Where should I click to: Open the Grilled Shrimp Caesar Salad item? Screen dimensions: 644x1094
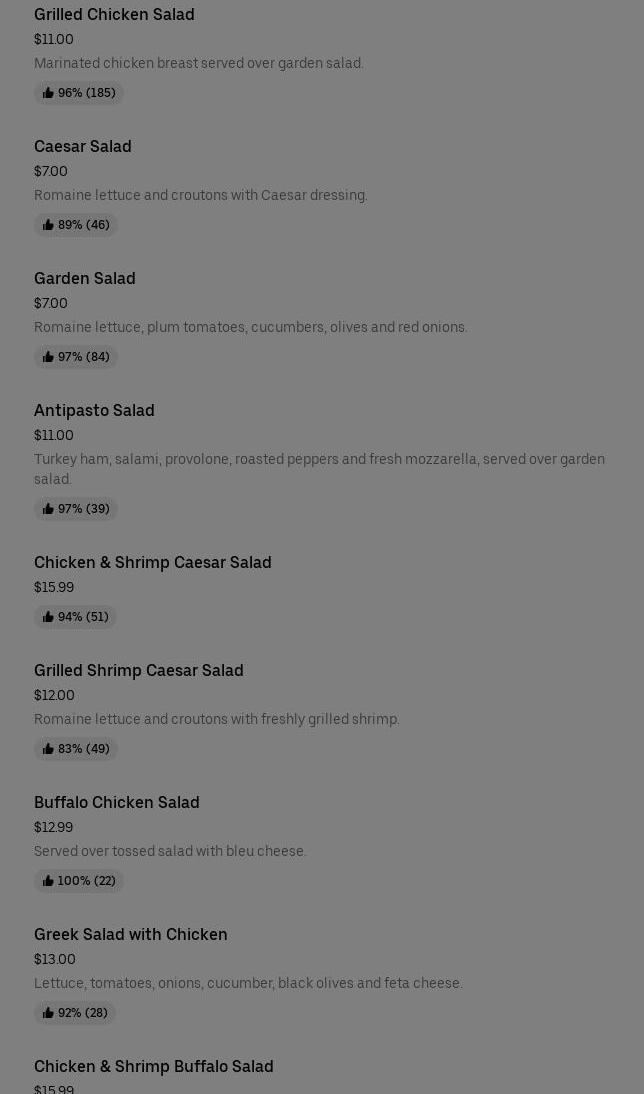(x=139, y=670)
